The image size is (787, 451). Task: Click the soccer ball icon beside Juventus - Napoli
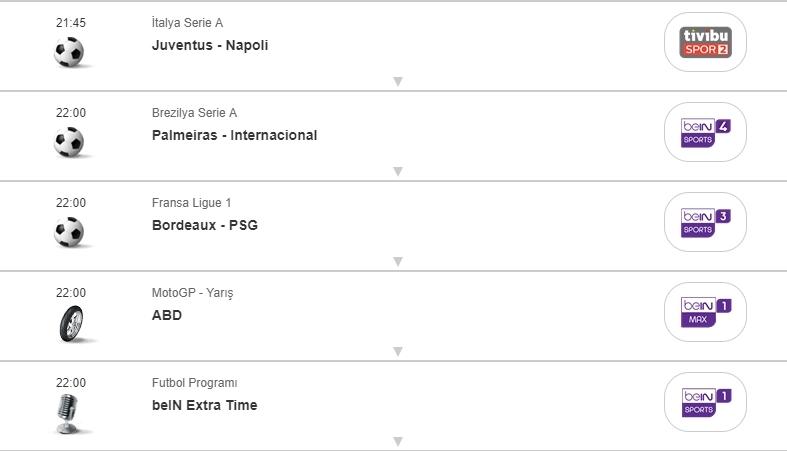click(70, 52)
